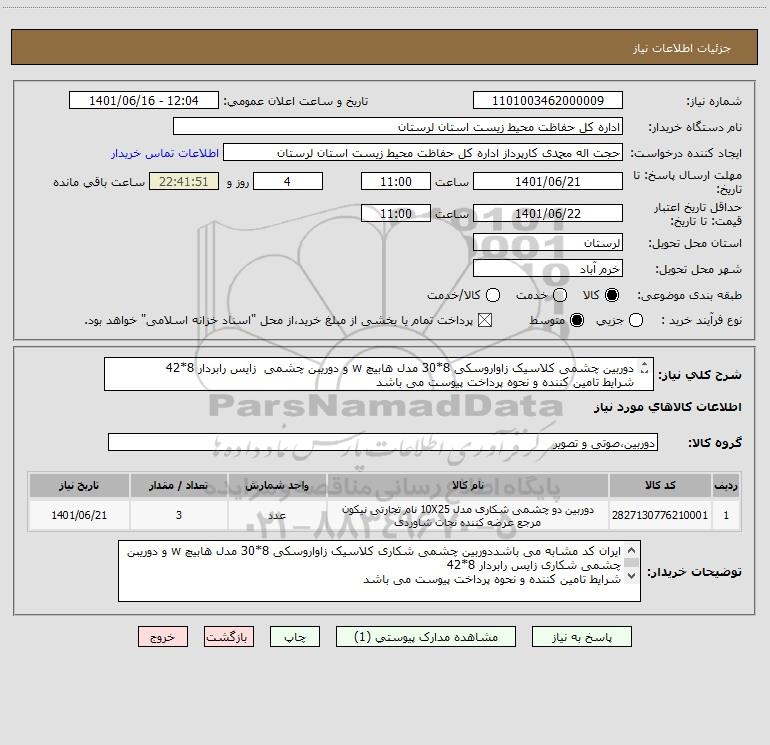Screen dimensions: 770x745
Task: Click the 'چاپ' print button
Action: [x=295, y=637]
